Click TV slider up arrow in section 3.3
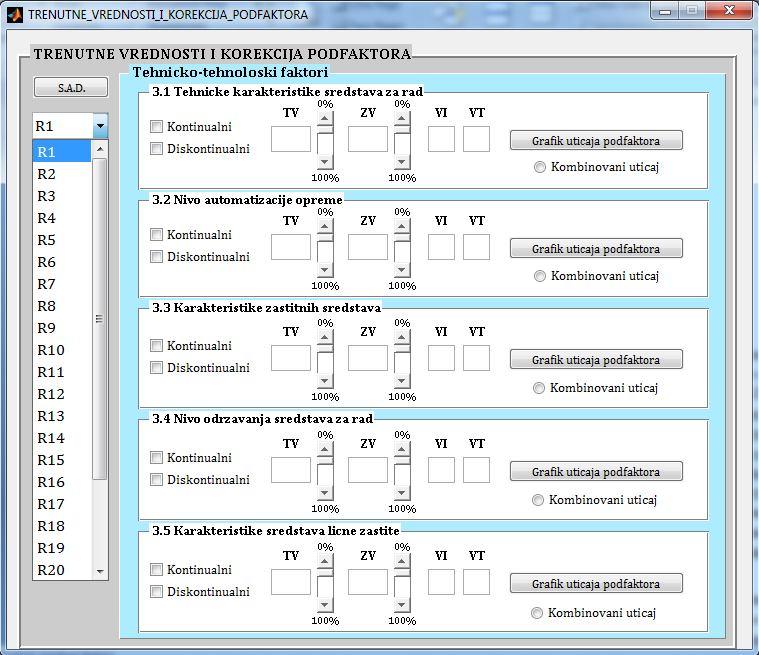Image resolution: width=759 pixels, height=655 pixels. pos(325,337)
